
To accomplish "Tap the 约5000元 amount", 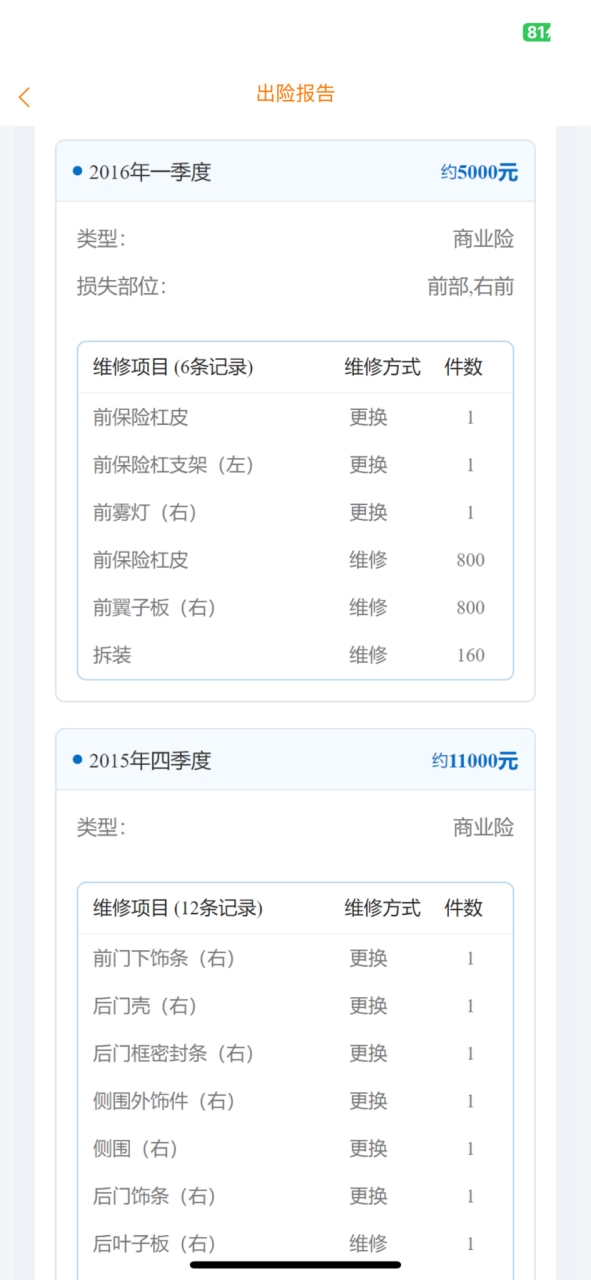I will (x=479, y=172).
